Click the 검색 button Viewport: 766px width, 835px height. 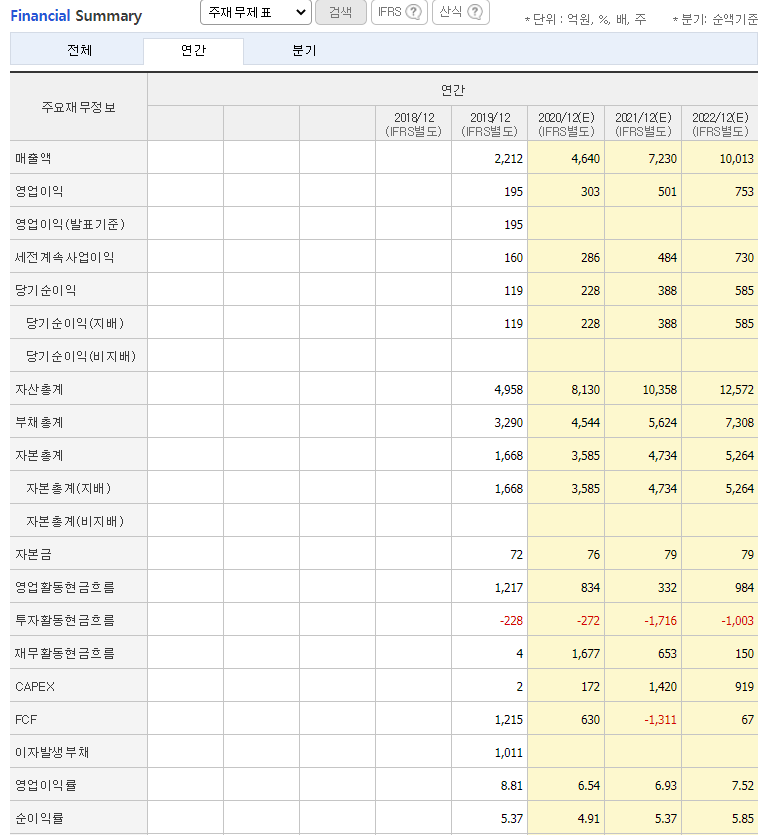[x=341, y=12]
